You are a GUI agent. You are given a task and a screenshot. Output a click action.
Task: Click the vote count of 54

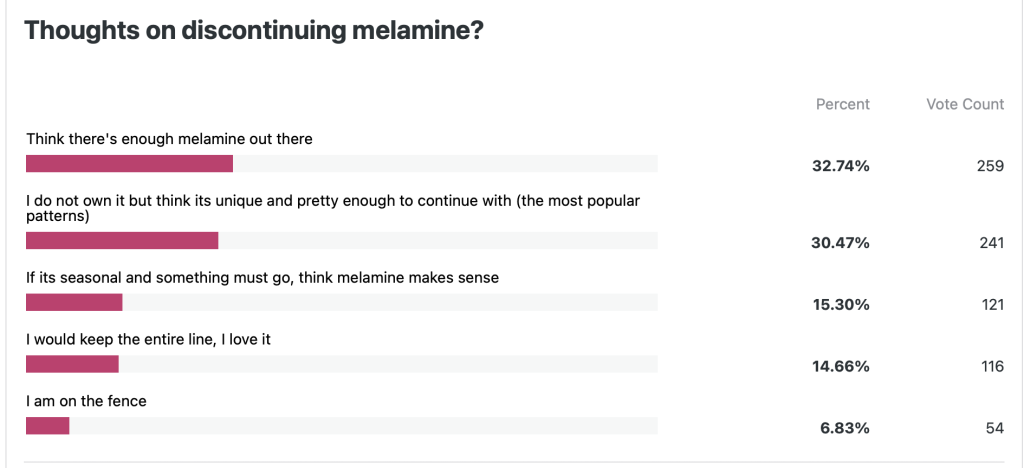coord(995,428)
